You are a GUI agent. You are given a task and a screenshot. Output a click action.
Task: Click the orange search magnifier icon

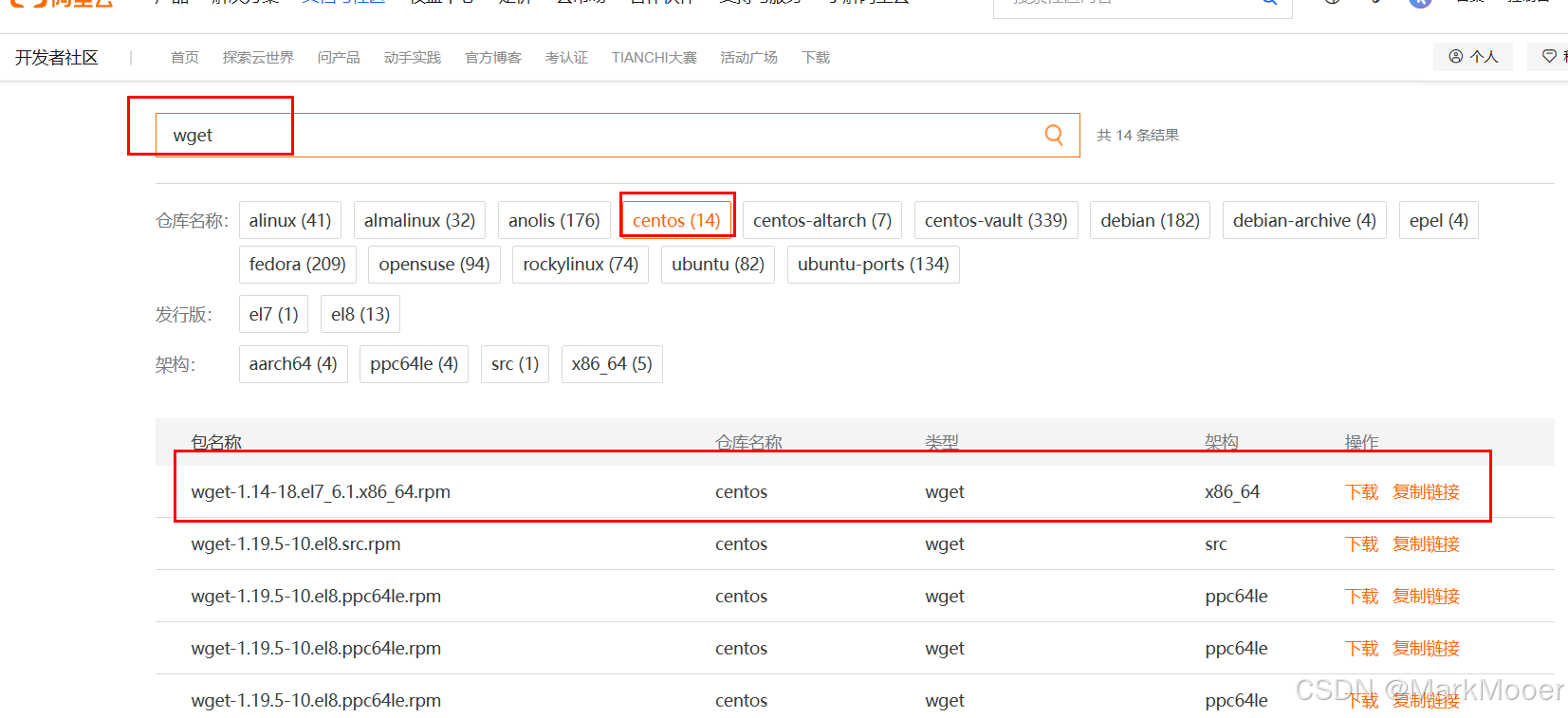point(1053,135)
